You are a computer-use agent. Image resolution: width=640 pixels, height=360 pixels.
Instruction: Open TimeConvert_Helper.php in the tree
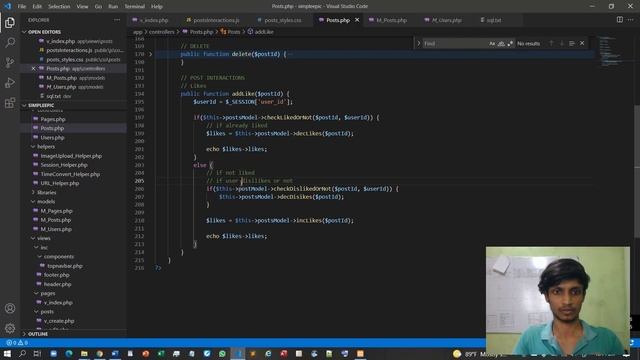(70, 174)
